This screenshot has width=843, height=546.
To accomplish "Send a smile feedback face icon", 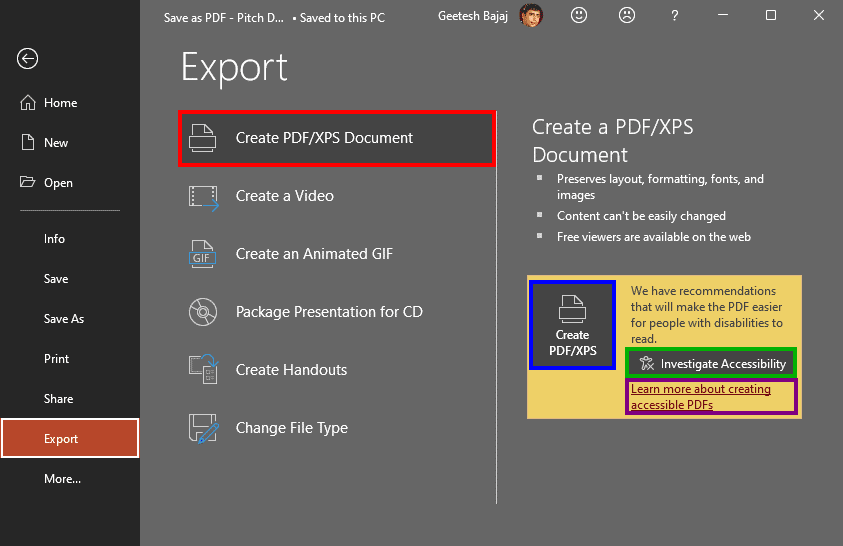I will point(579,15).
